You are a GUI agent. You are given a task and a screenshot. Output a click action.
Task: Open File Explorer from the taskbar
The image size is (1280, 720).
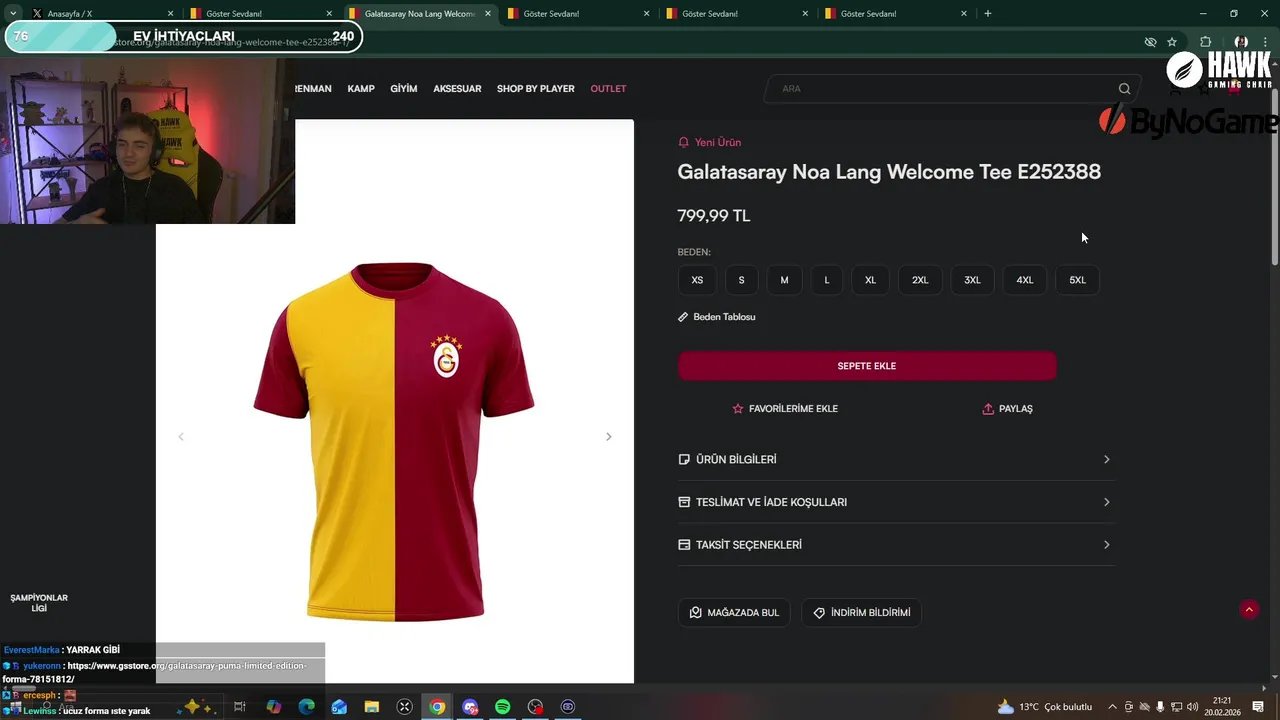pos(372,707)
